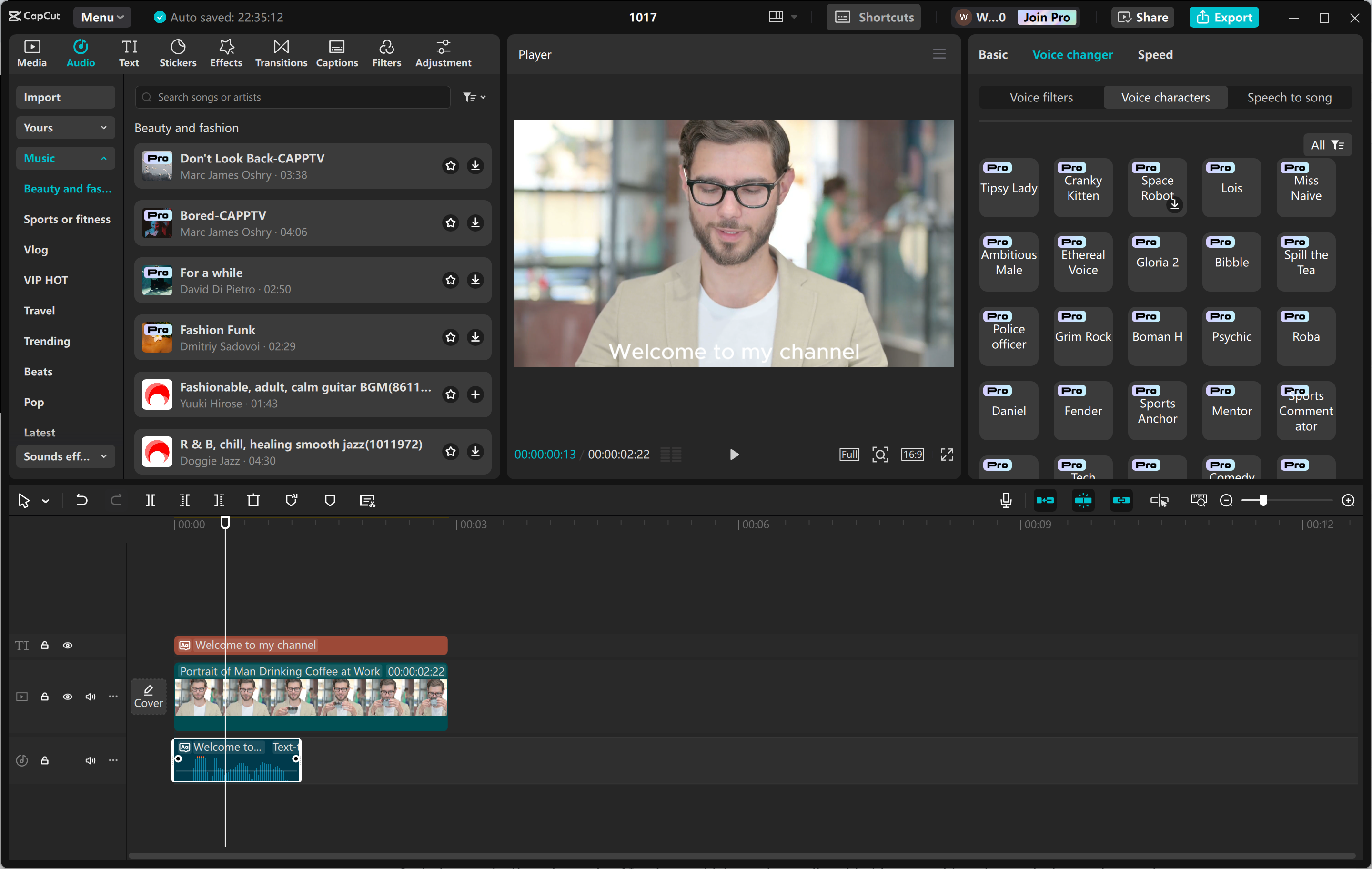
Task: Open the Stickers panel
Action: (x=178, y=53)
